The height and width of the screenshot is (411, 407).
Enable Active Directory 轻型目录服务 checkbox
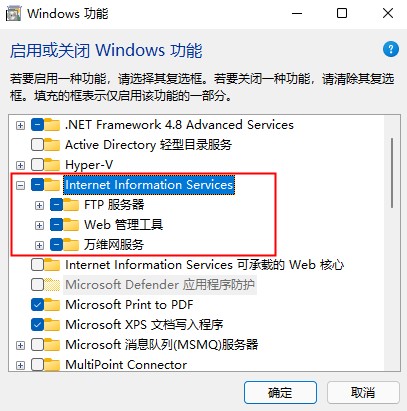click(37, 145)
